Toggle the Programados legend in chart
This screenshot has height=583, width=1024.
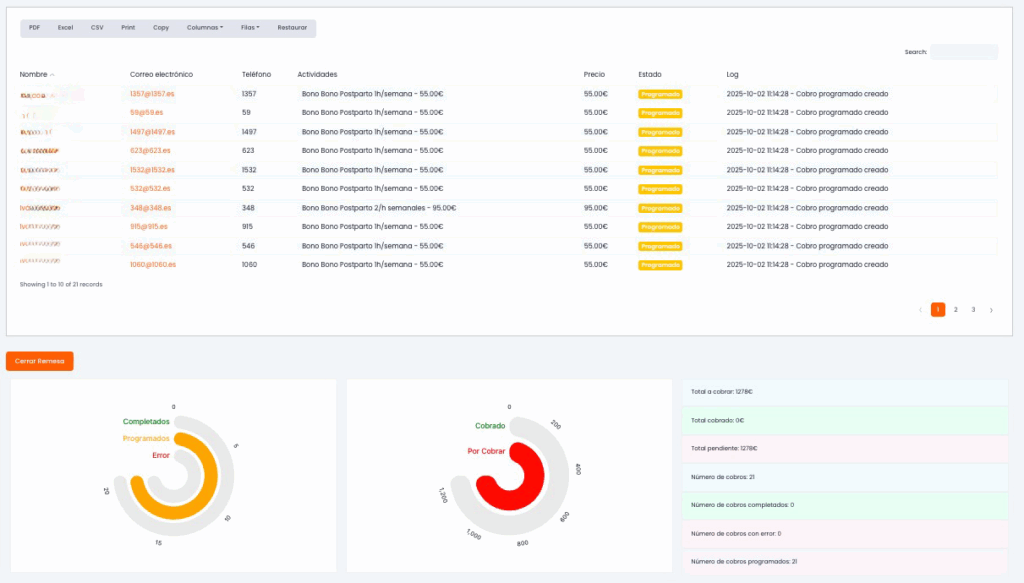click(146, 438)
